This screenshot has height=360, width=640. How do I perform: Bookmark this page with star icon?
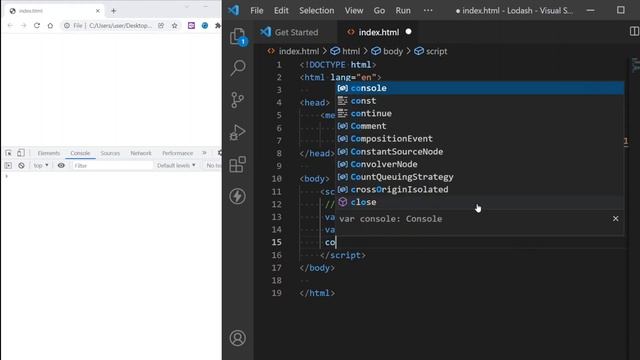[175, 25]
